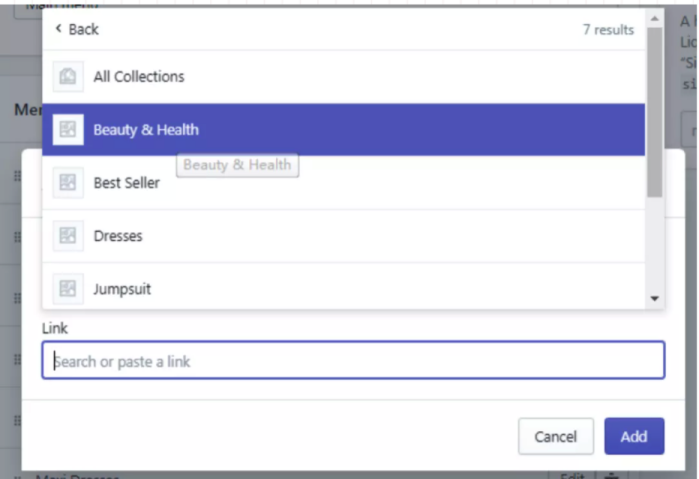Click the Beauty & Health collection icon
699x479 pixels.
(x=68, y=129)
